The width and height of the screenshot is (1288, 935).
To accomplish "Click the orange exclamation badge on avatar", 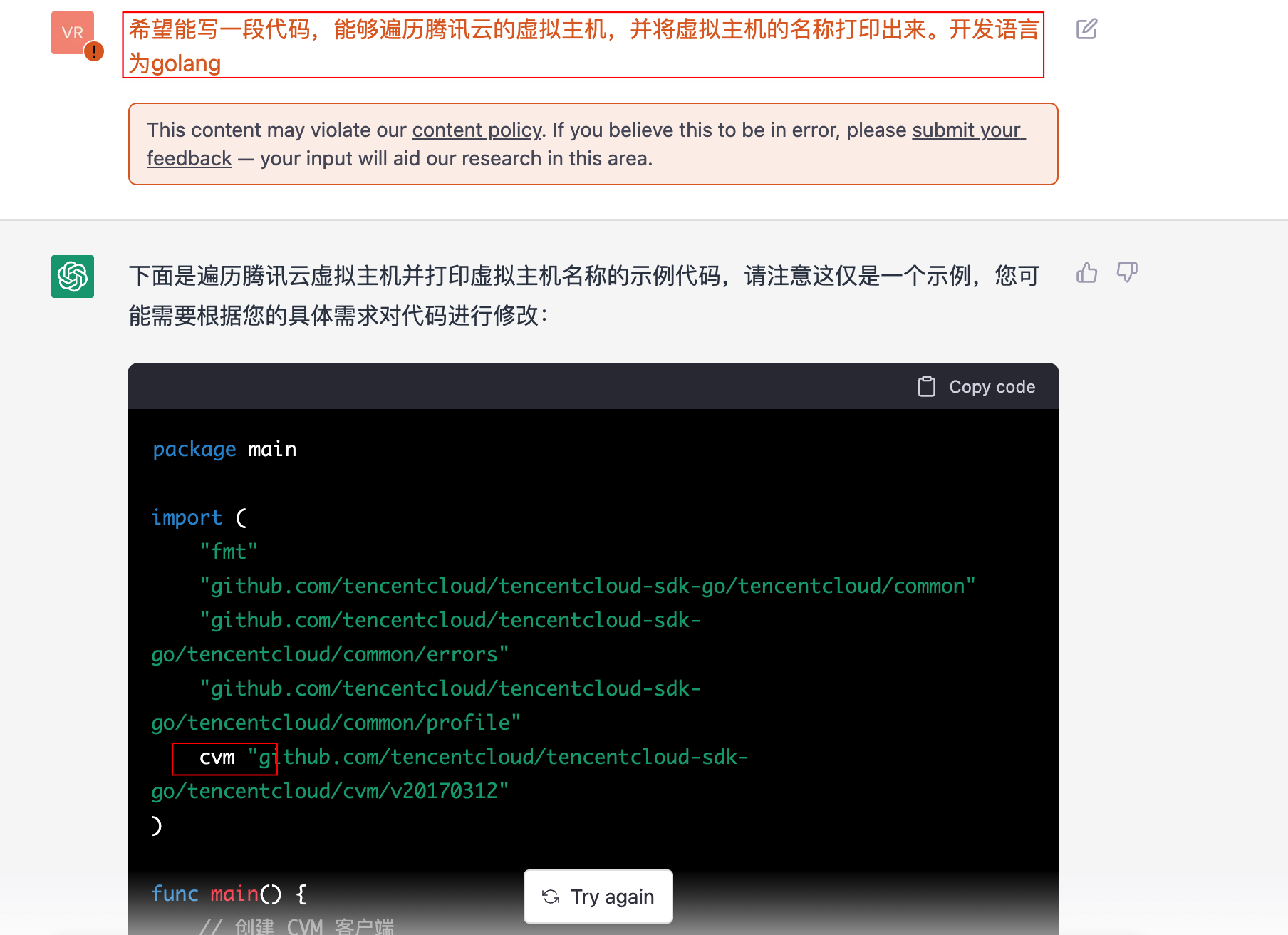I will 93,51.
